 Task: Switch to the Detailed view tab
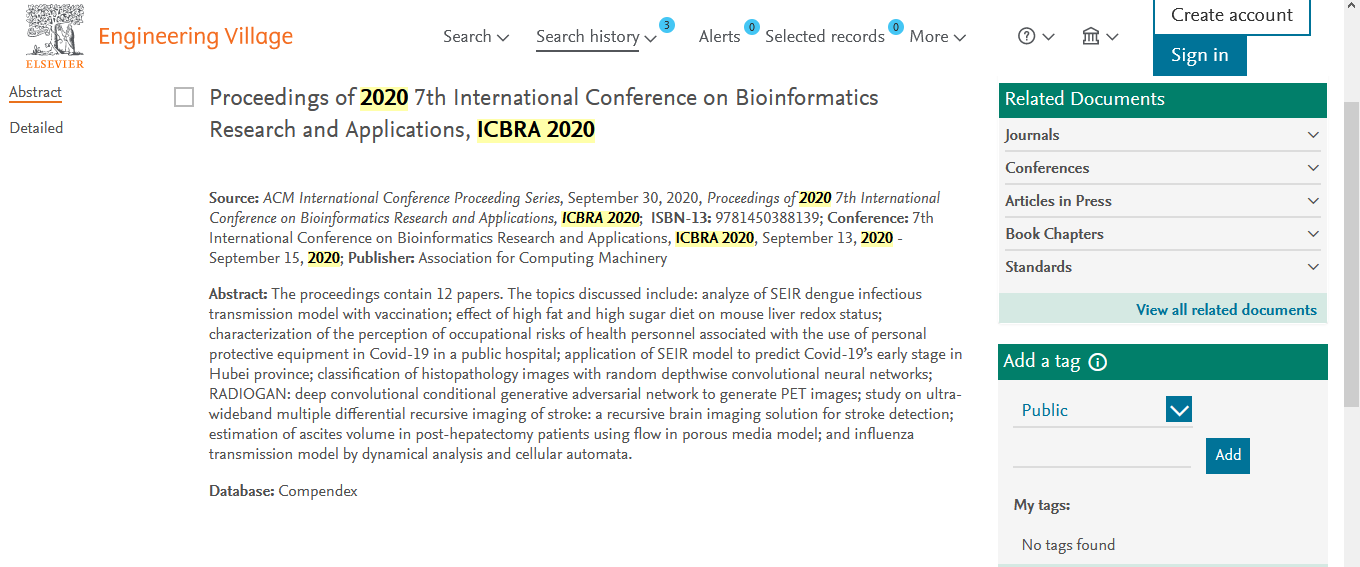(x=36, y=128)
